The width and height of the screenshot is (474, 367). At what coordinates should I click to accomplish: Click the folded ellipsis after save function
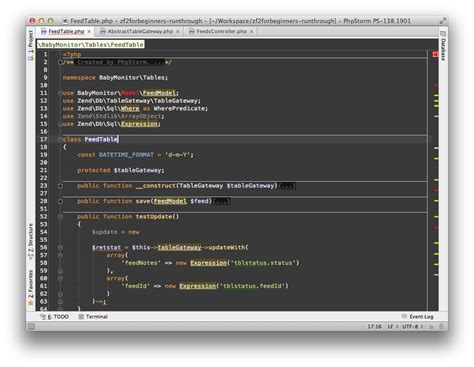(x=222, y=201)
